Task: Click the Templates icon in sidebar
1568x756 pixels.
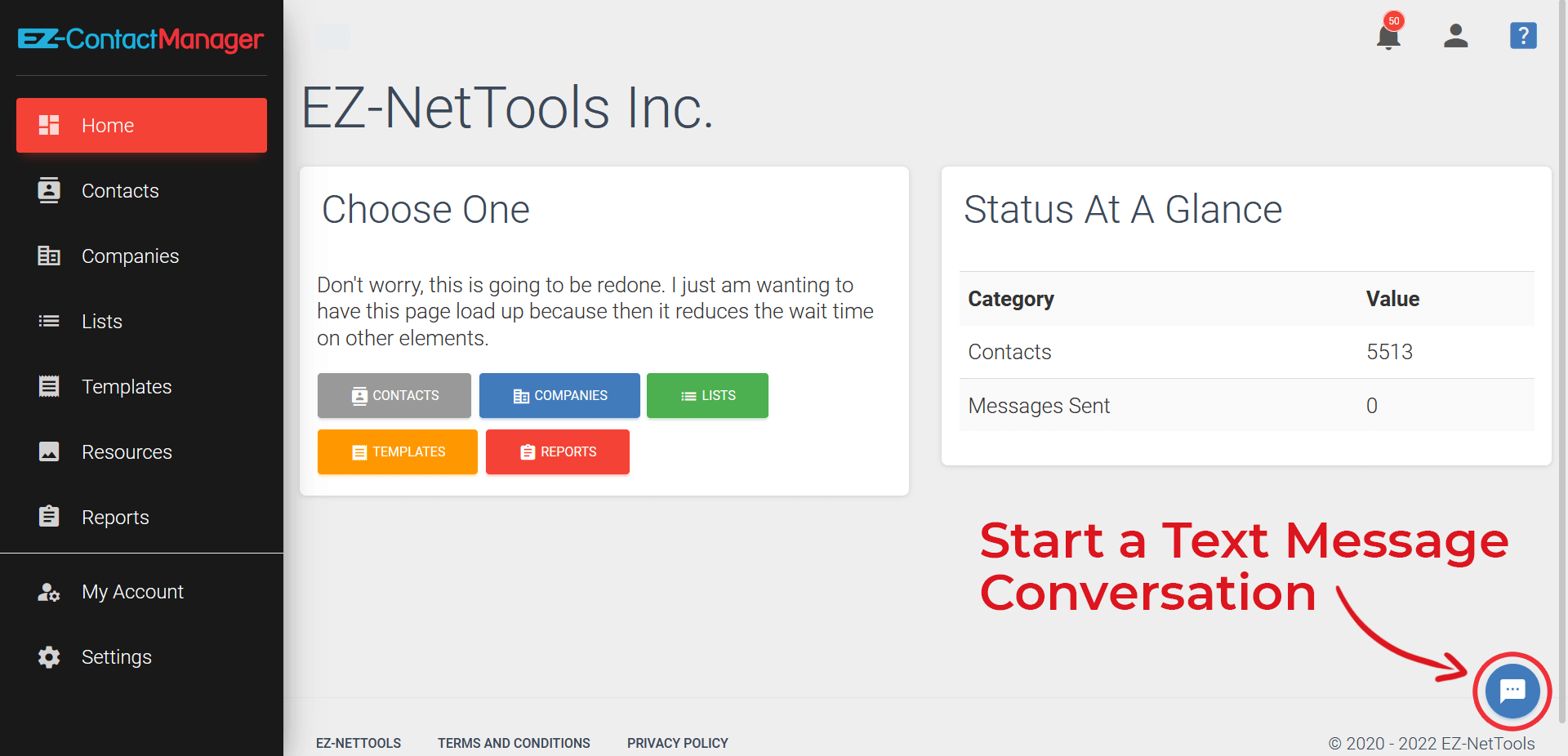Action: [x=49, y=386]
